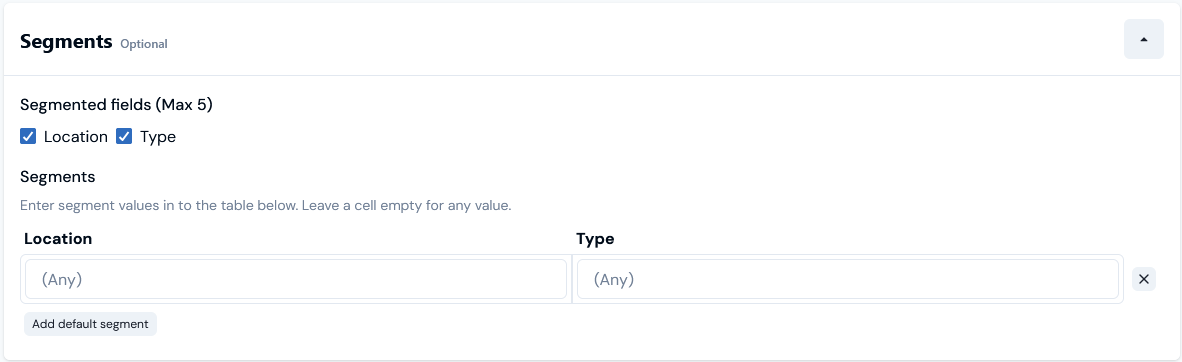Image resolution: width=1182 pixels, height=362 pixels.
Task: Uncheck the Location segmented field checkbox
Action: coord(28,137)
